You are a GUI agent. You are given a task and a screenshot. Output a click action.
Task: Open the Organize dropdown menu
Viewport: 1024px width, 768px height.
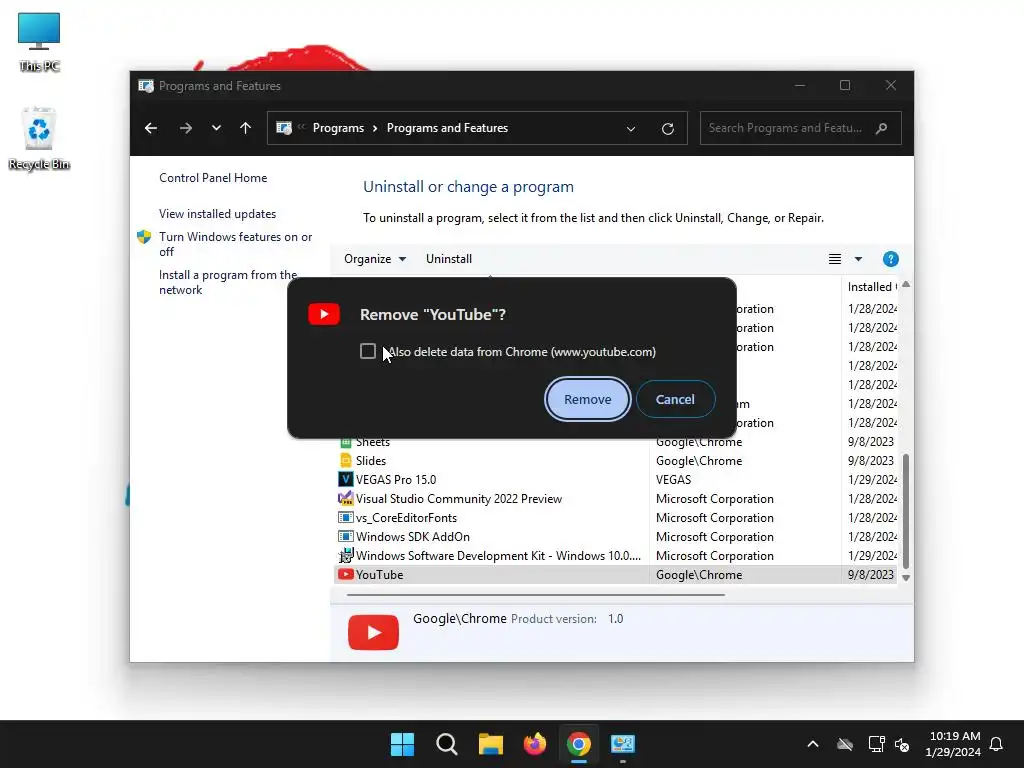tap(375, 259)
